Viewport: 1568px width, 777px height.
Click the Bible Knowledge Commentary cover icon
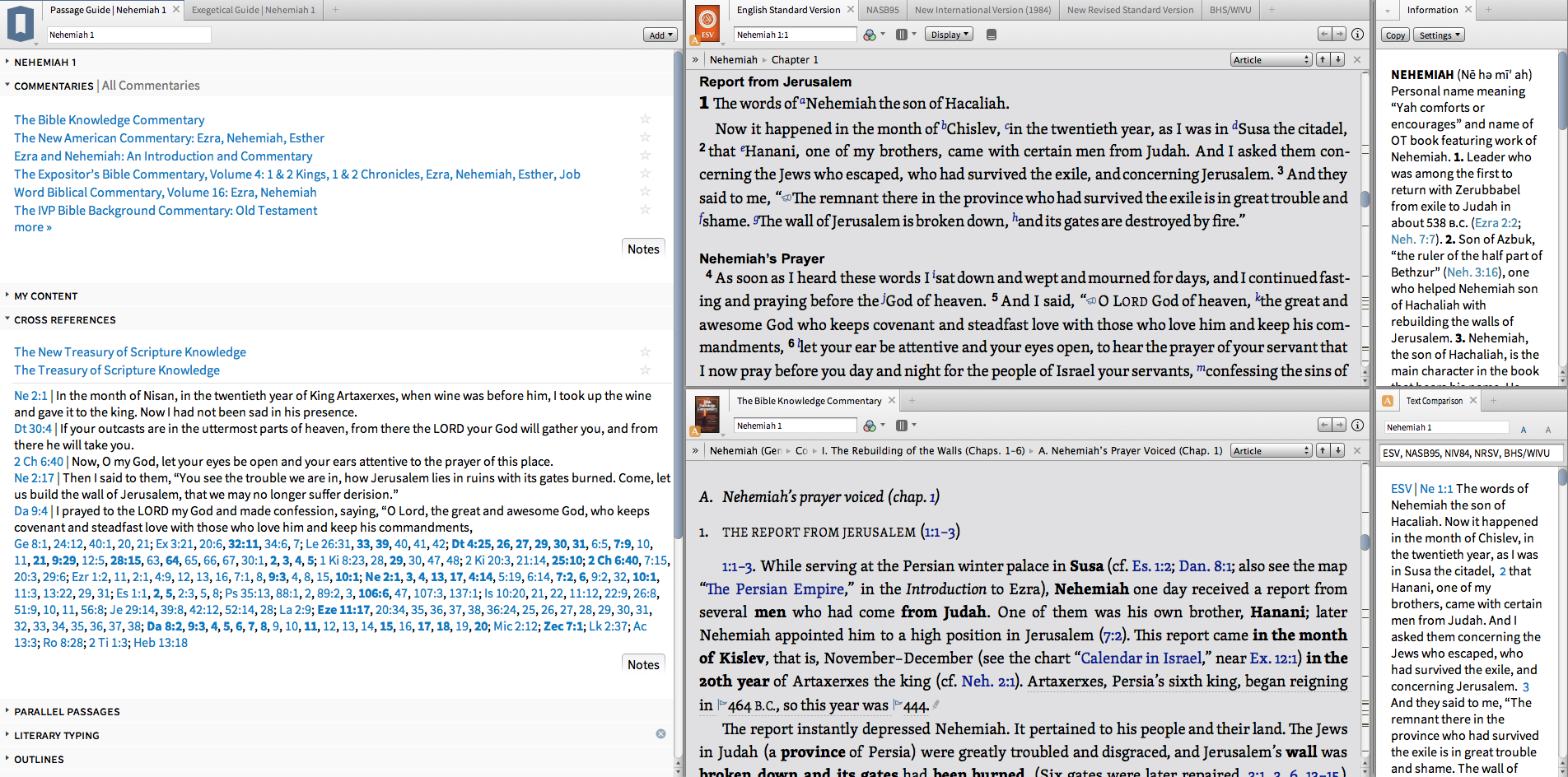coord(707,414)
